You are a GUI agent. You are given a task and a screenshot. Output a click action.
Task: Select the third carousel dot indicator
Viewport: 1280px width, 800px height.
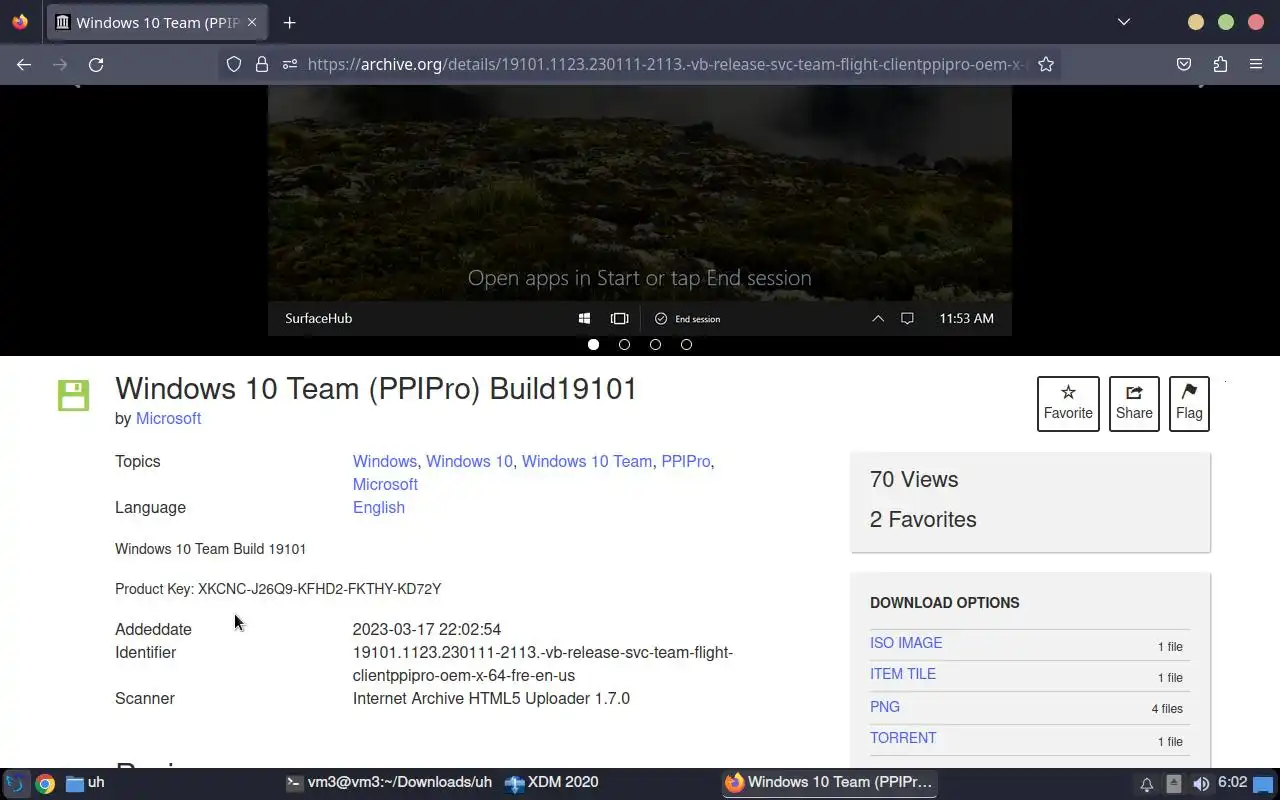pyautogui.click(x=655, y=344)
